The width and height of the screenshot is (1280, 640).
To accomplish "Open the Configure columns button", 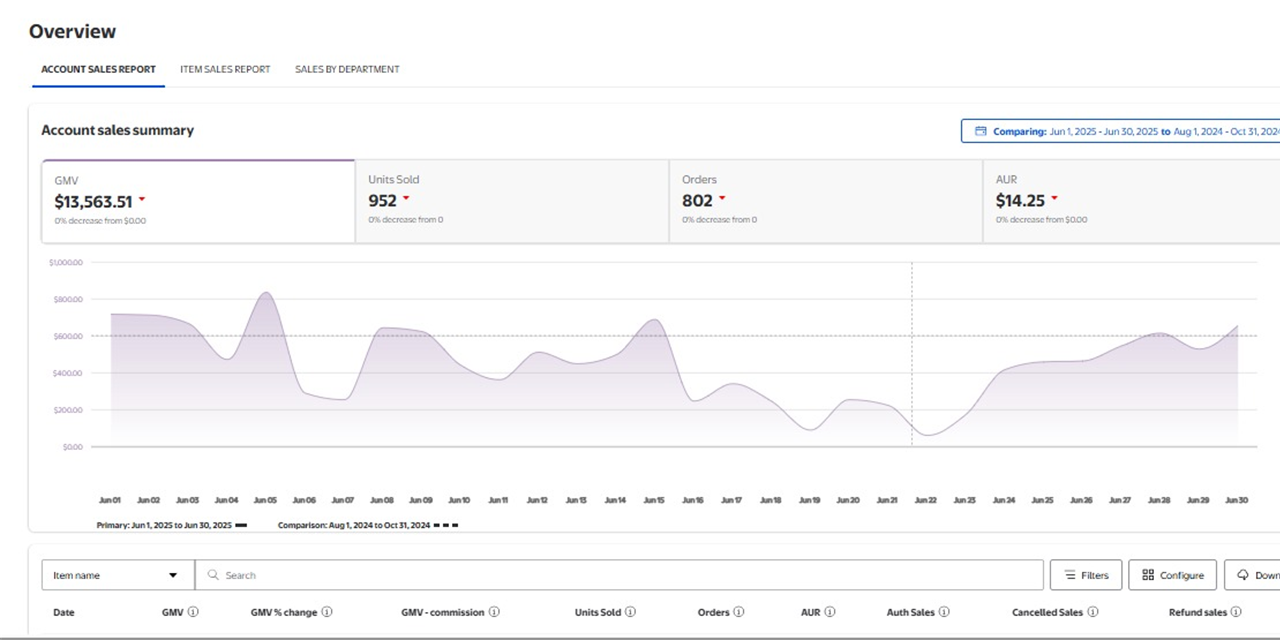I will (1173, 575).
